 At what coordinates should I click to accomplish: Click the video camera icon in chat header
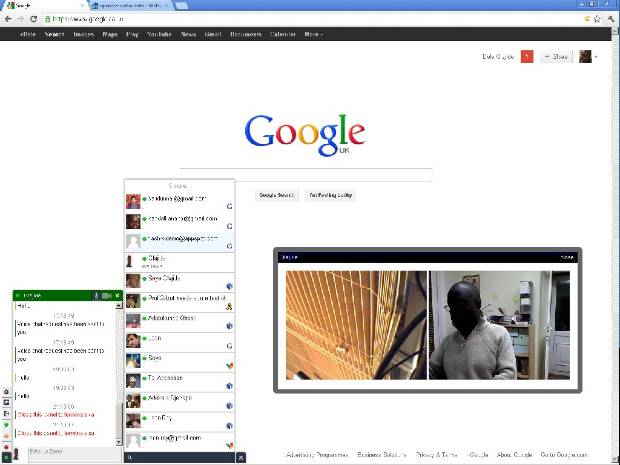pos(106,295)
